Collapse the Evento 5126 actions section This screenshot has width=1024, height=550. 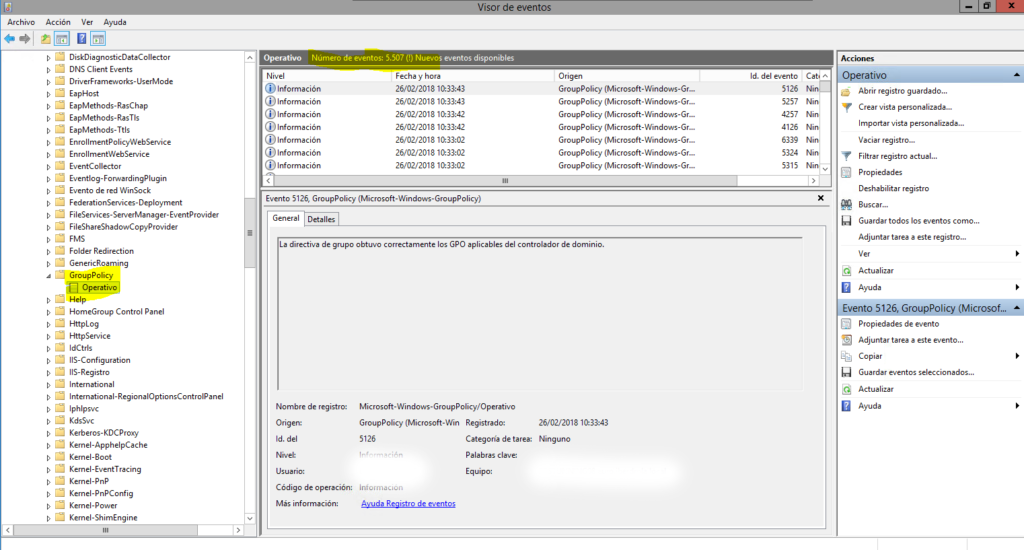(1016, 308)
